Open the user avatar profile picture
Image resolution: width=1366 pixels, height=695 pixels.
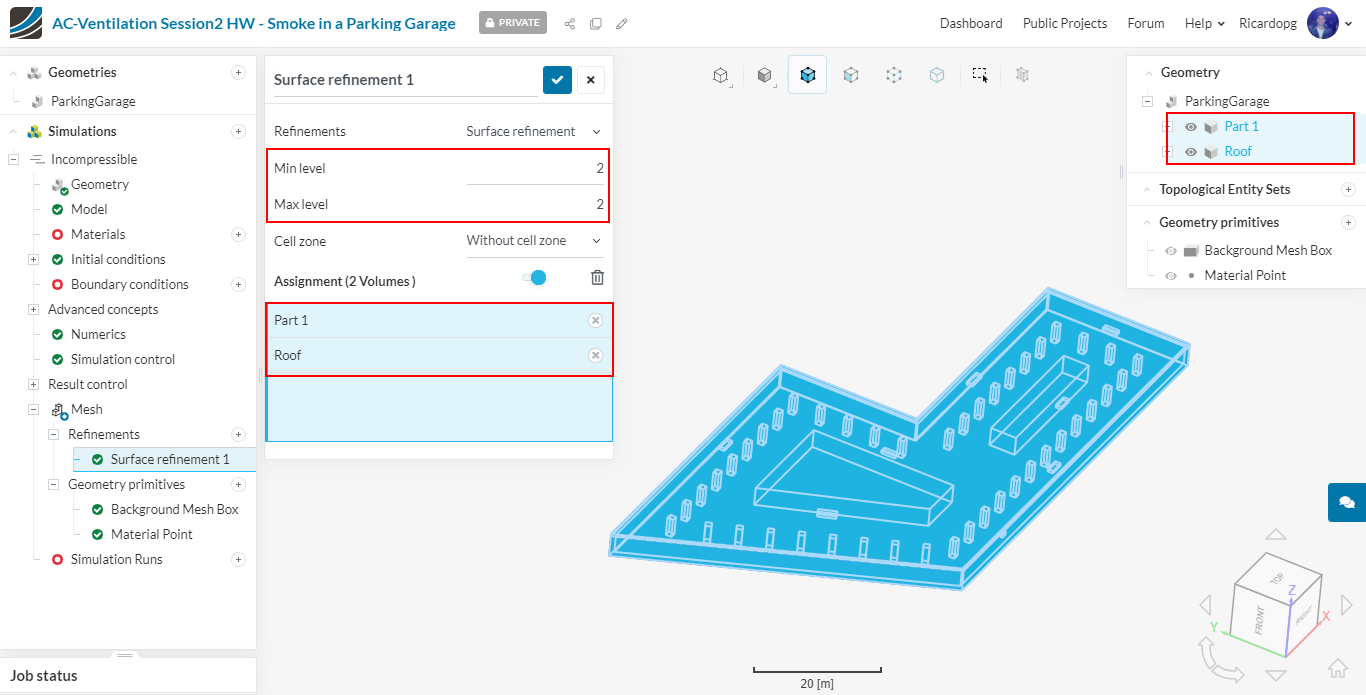pos(1323,23)
